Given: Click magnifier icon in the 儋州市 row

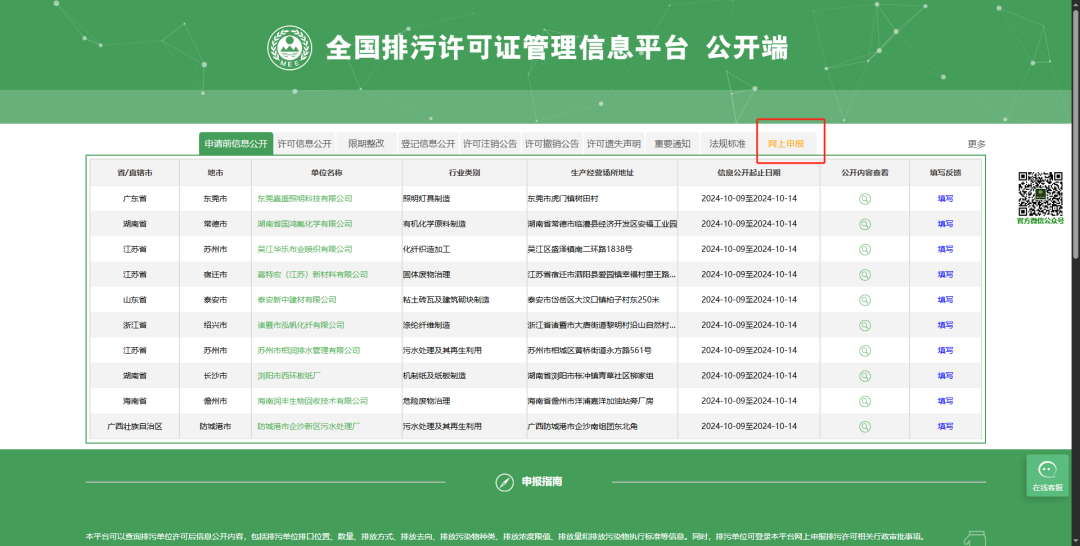Looking at the screenshot, I should tap(865, 401).
